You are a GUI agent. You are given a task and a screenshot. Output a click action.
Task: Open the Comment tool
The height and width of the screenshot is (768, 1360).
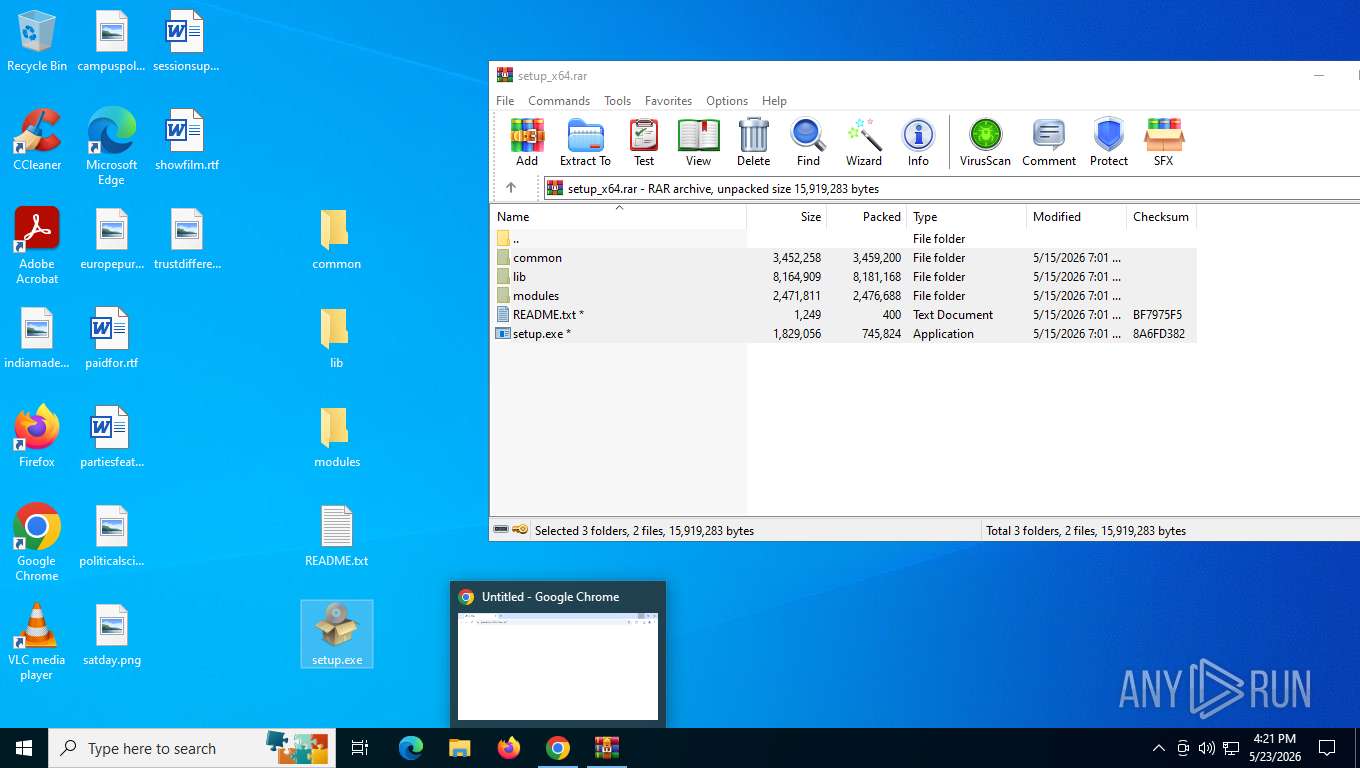pyautogui.click(x=1049, y=142)
